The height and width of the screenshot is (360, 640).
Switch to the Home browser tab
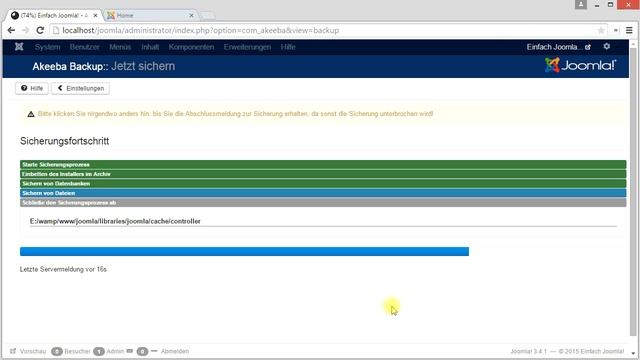pyautogui.click(x=151, y=16)
